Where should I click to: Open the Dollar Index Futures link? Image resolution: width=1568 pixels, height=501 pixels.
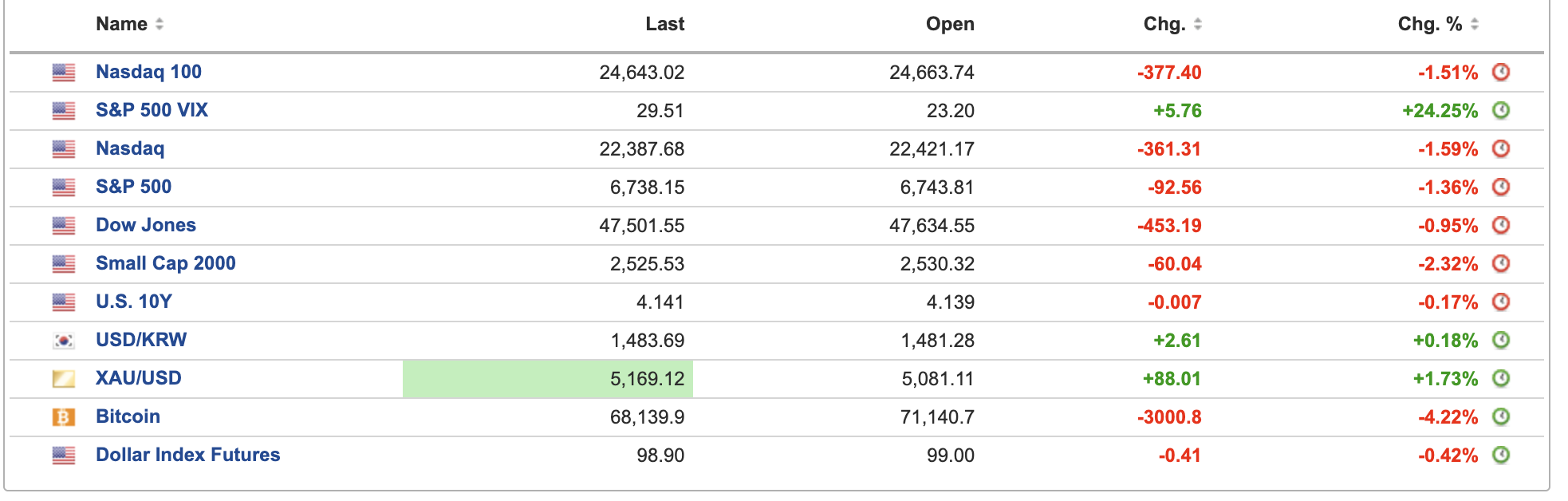[x=187, y=455]
